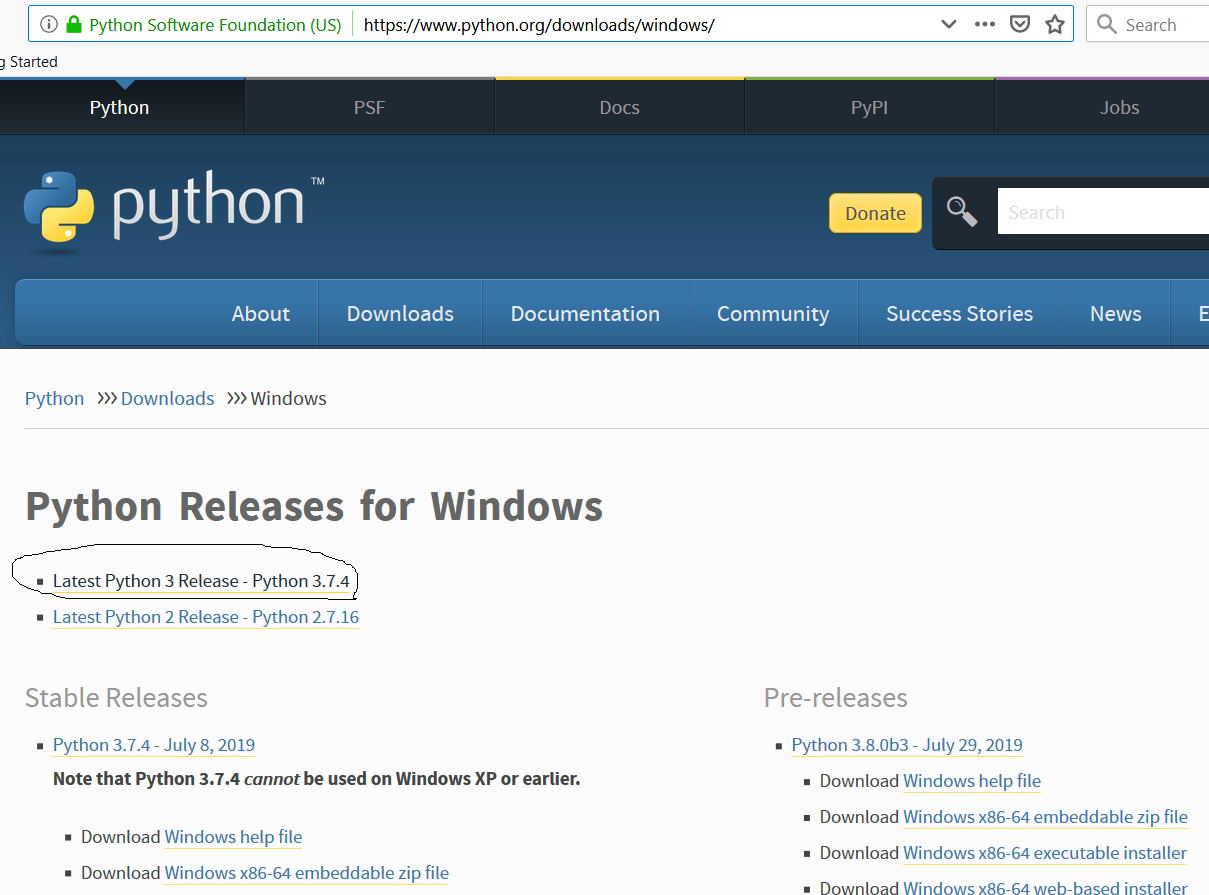The height and width of the screenshot is (895, 1209).
Task: Open the Success Stories navigation menu
Action: [959, 313]
